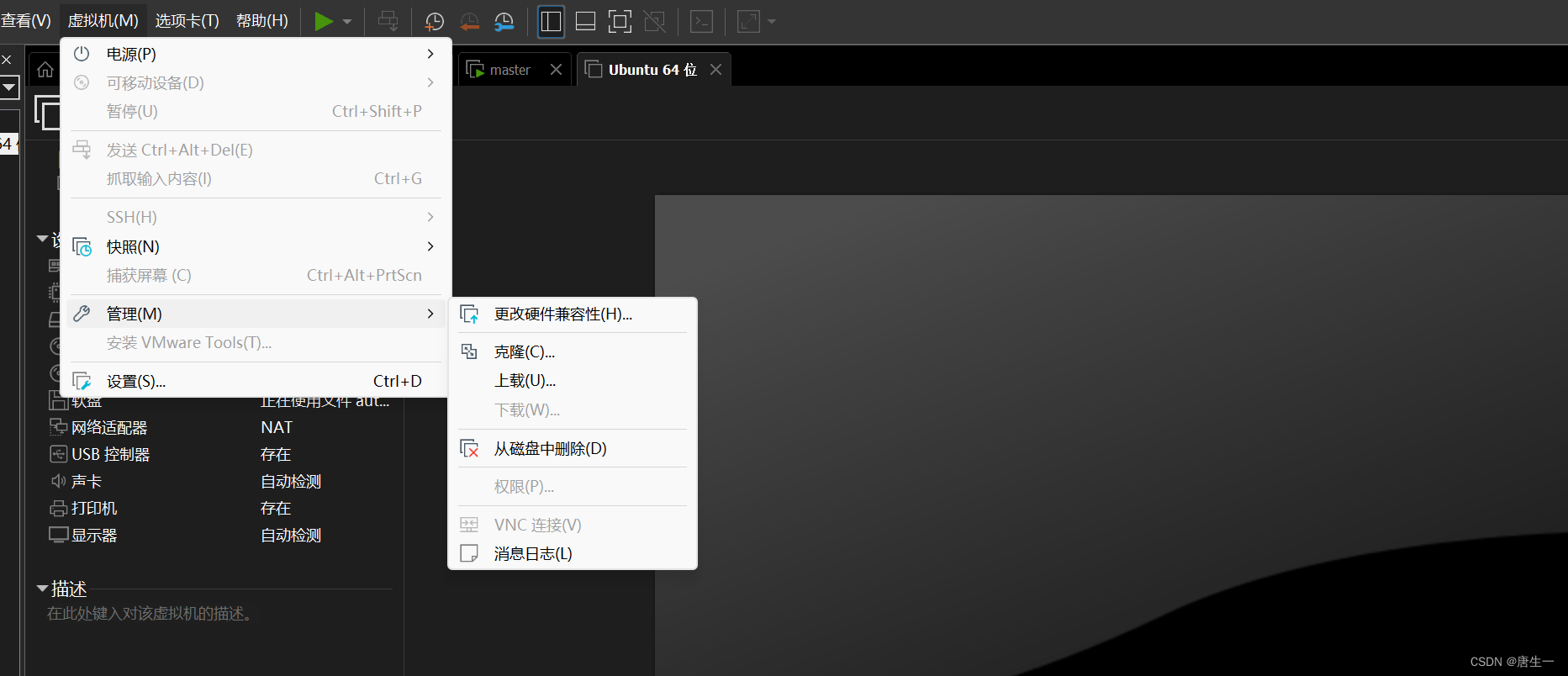Open the 帮助(H) menu
Screen dimensions: 1568x676
pos(261,20)
